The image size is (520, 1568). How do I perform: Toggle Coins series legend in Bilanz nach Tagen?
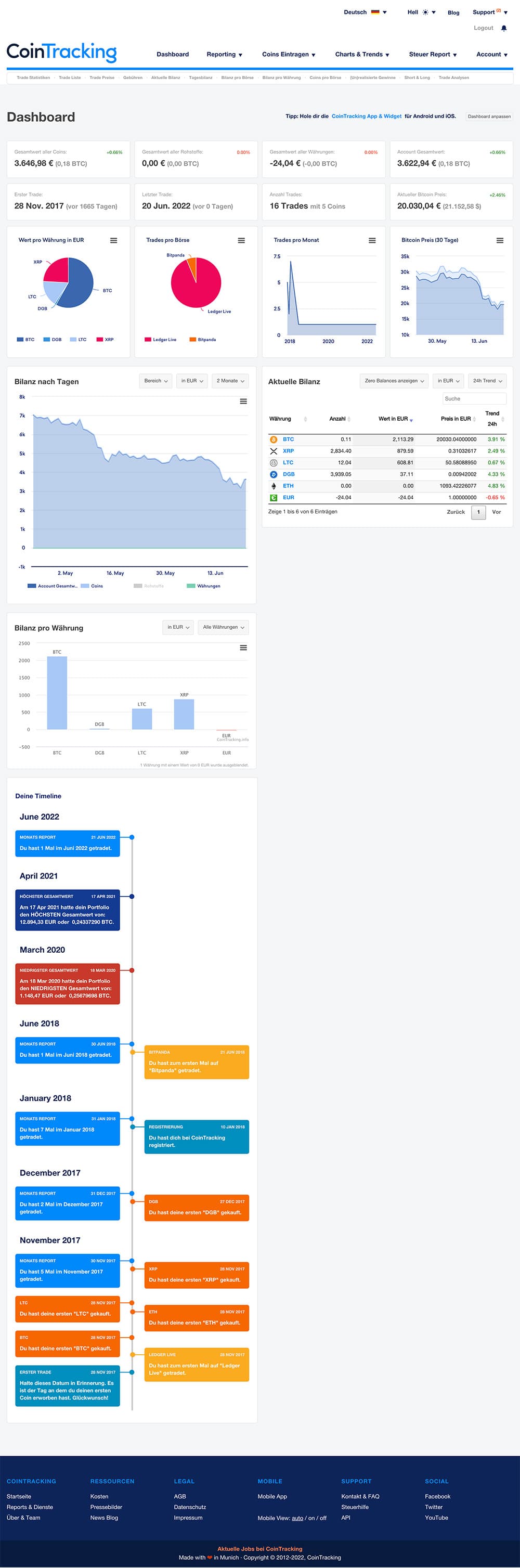coord(92,586)
